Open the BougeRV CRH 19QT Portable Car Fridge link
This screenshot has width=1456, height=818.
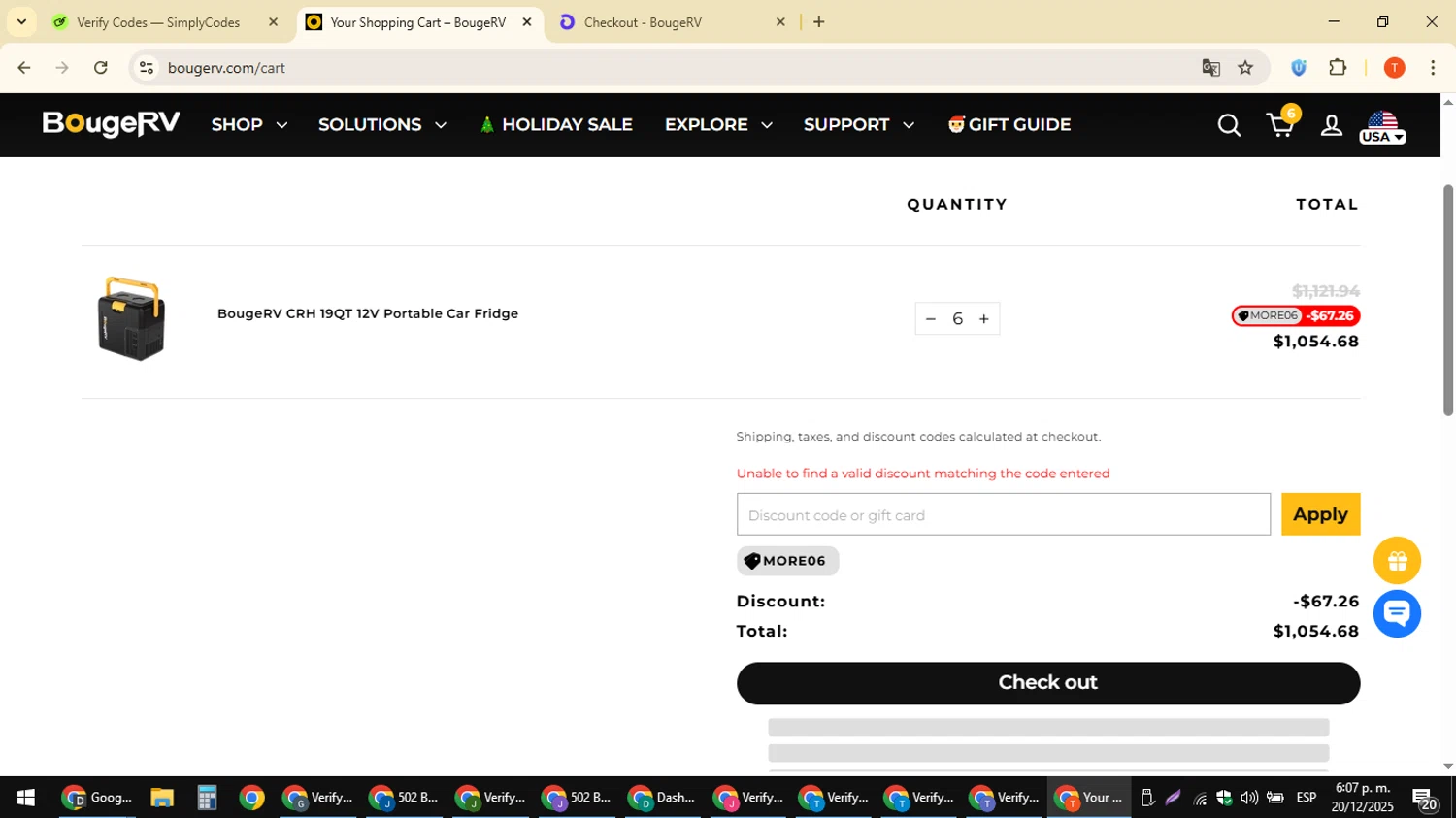click(368, 313)
